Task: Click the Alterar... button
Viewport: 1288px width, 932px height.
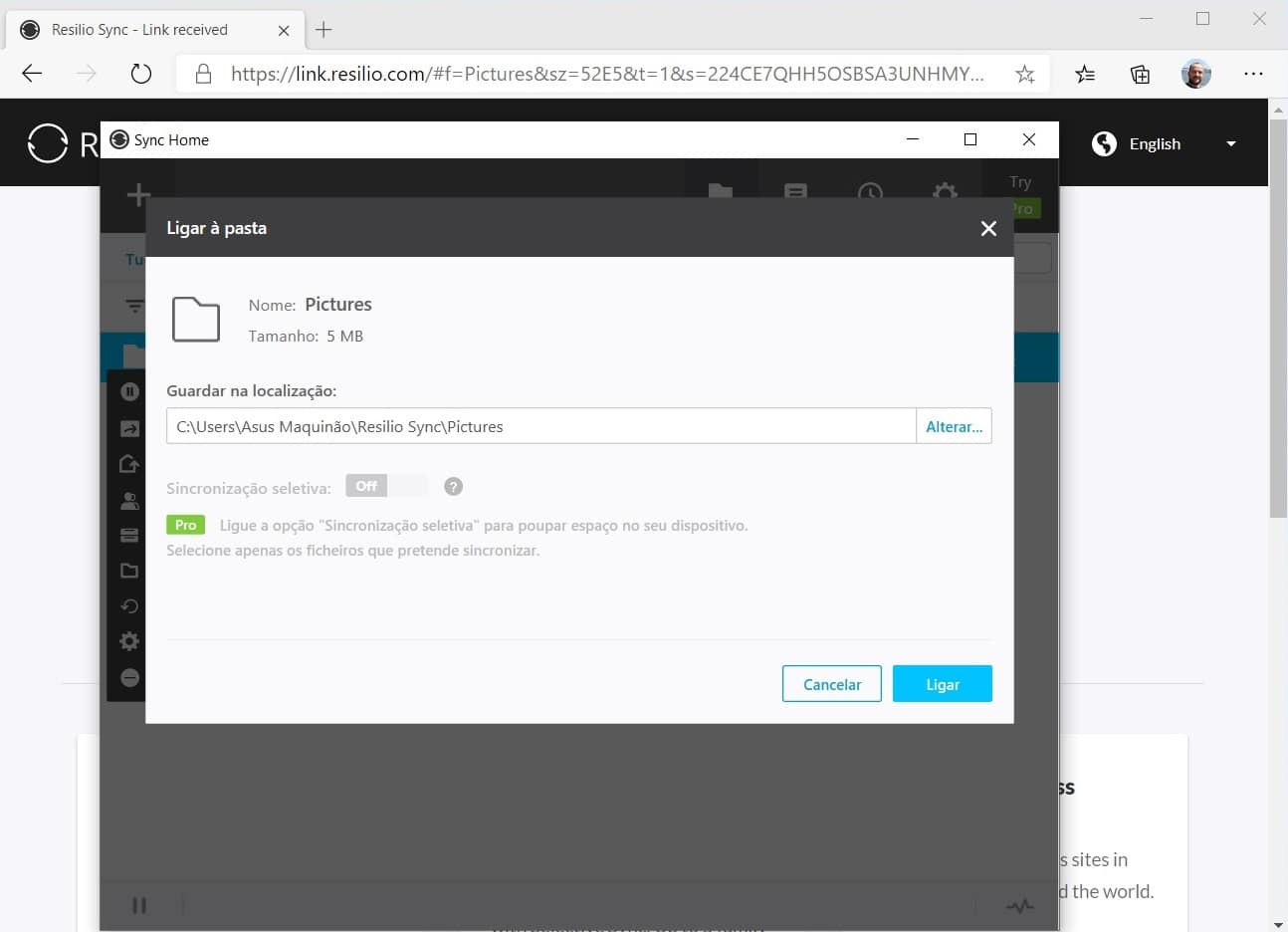Action: coord(954,426)
